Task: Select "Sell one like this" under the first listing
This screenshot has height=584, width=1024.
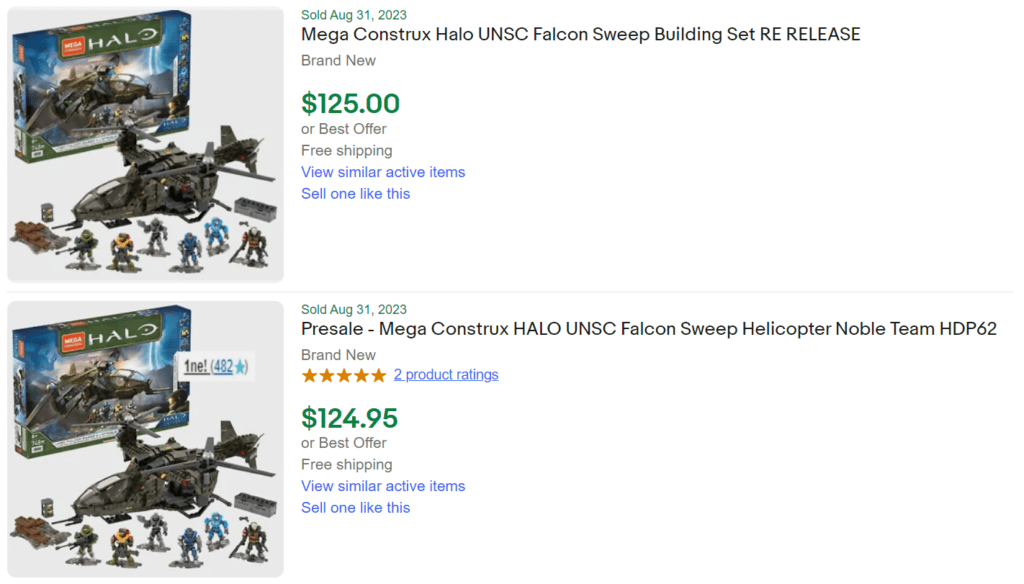Action: (355, 193)
